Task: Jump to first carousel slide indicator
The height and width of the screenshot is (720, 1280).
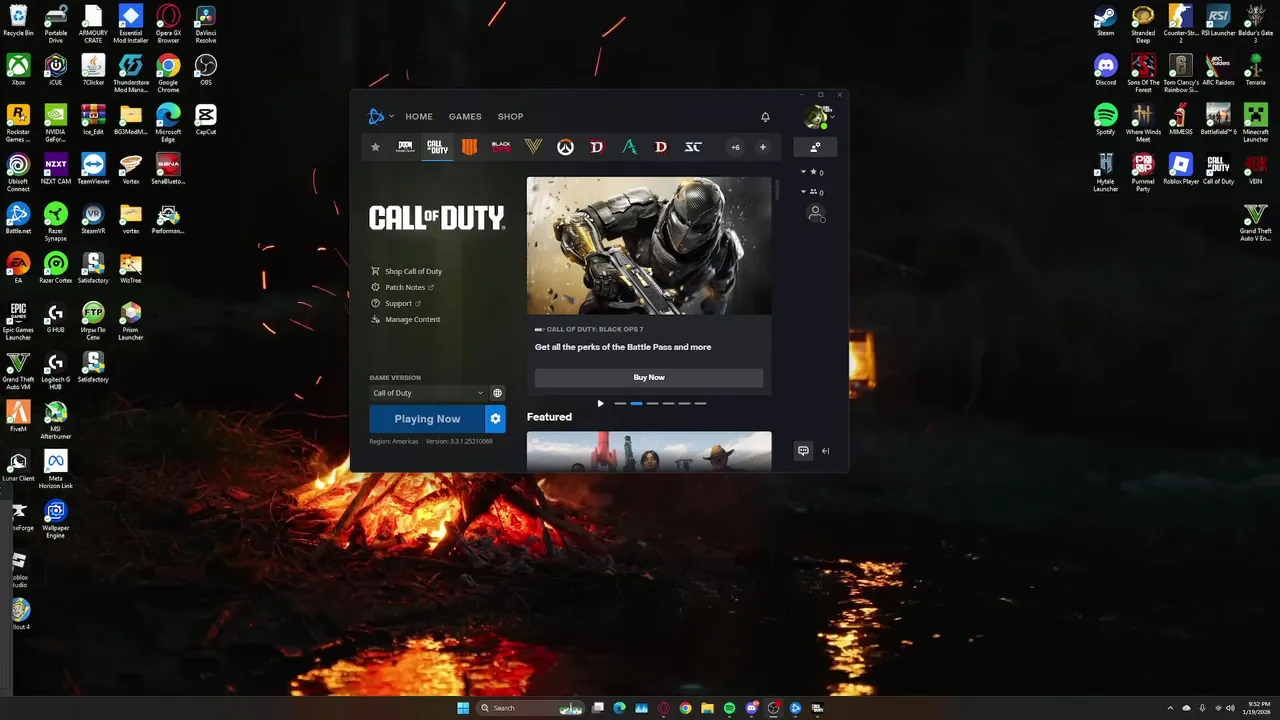Action: pyautogui.click(x=620, y=403)
